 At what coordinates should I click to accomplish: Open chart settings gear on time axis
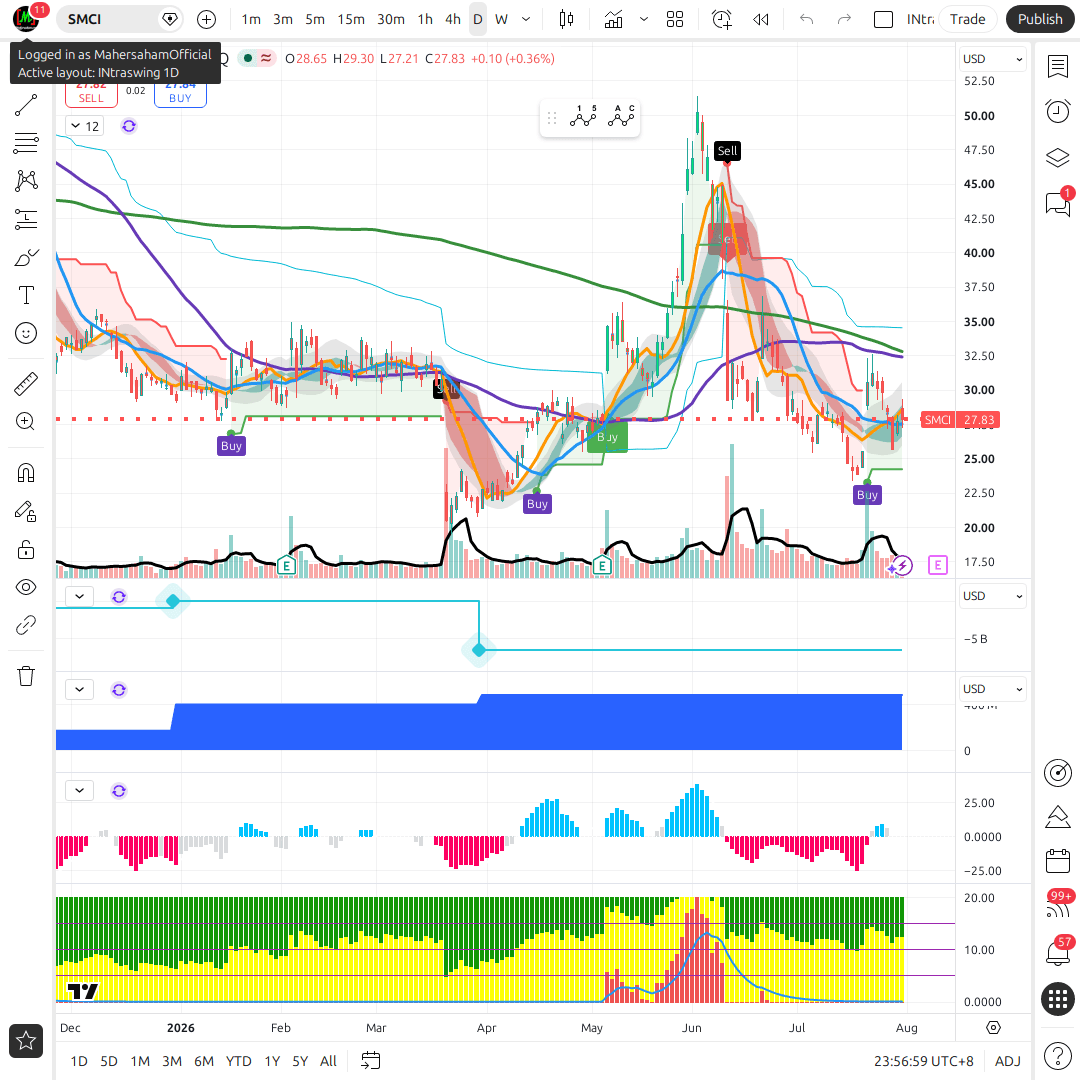pos(993,1028)
